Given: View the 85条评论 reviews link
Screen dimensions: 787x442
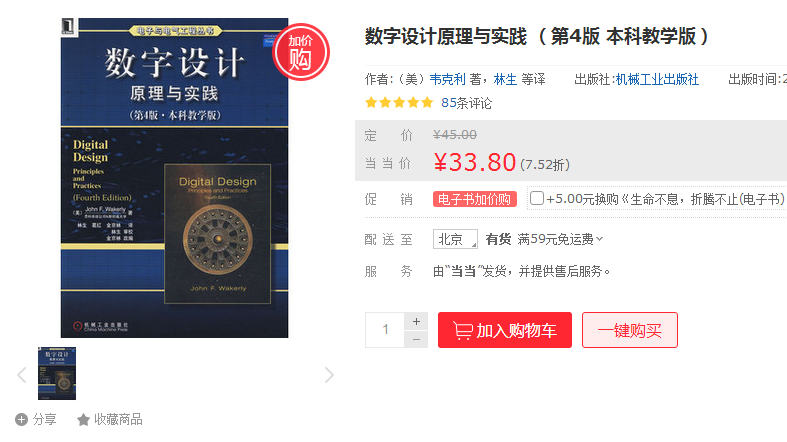Looking at the screenshot, I should click(x=466, y=103).
